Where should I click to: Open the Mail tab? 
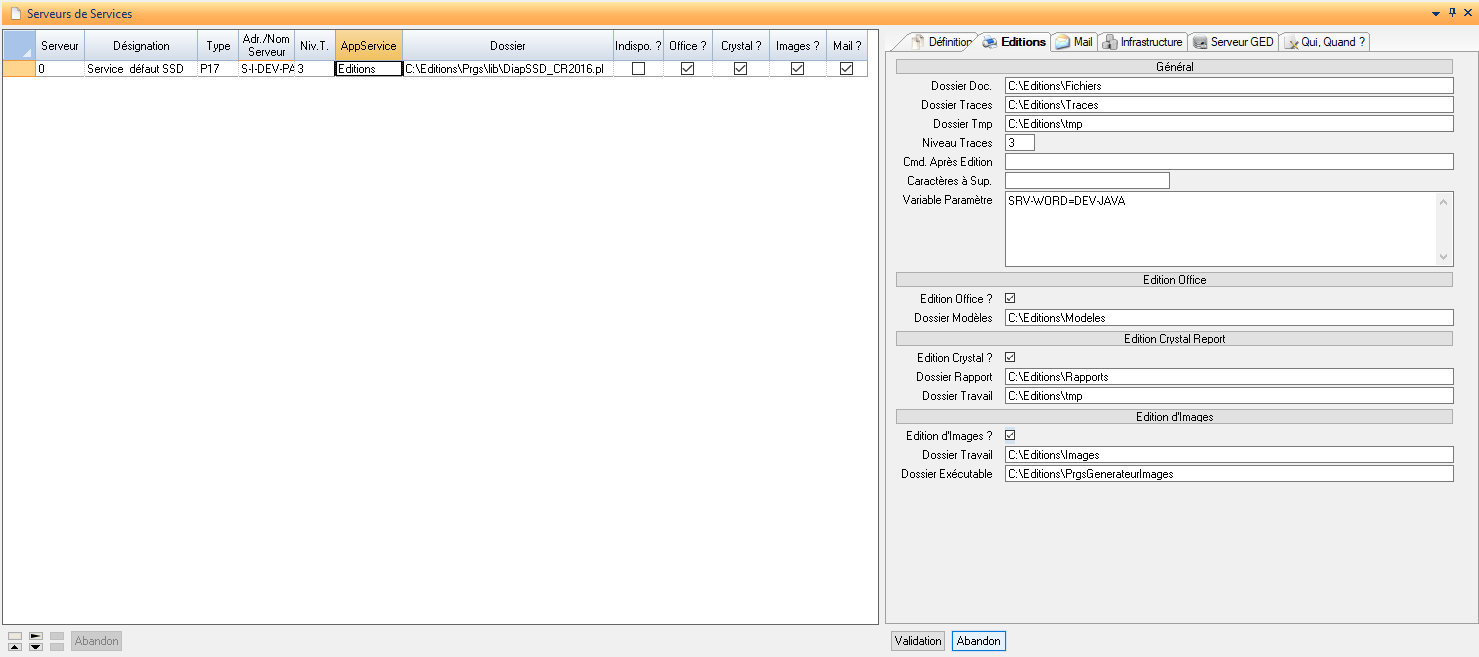click(x=1075, y=42)
